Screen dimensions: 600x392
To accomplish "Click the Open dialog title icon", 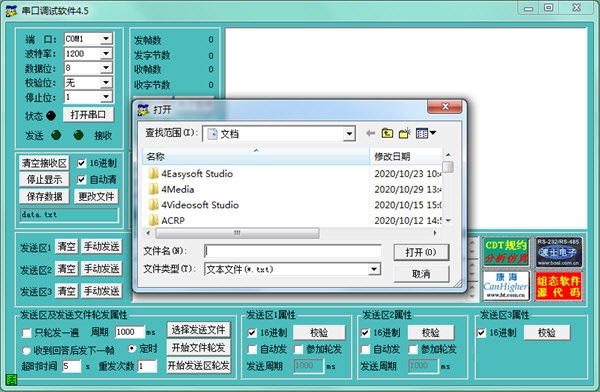I will (143, 110).
